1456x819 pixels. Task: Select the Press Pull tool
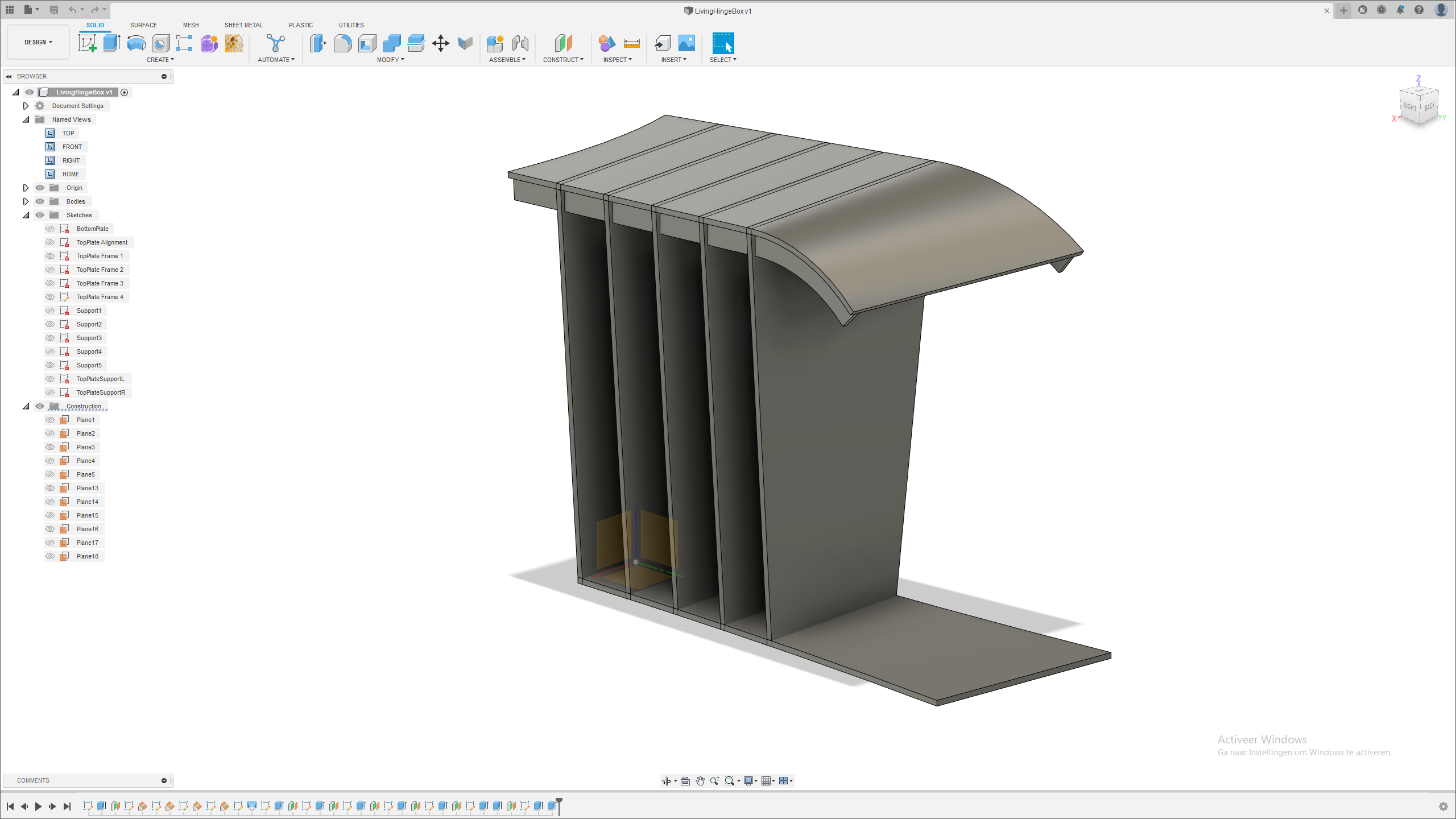click(x=317, y=43)
